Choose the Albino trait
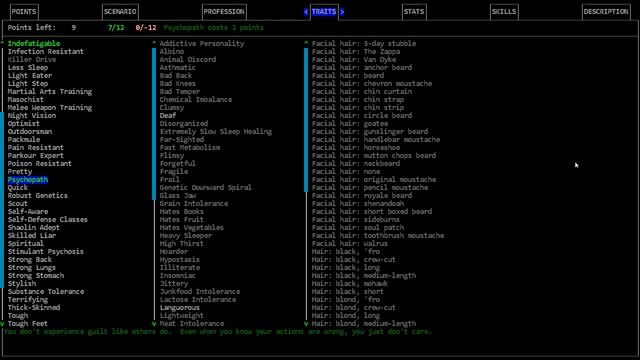The height and width of the screenshot is (360, 640). 172,51
